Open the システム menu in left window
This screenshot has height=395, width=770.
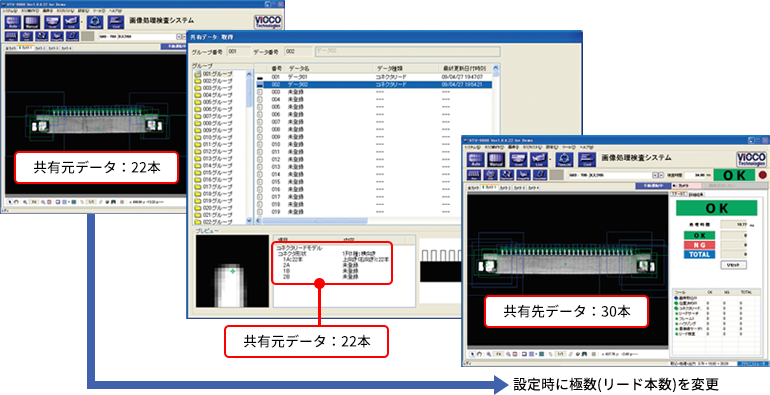tap(9, 10)
